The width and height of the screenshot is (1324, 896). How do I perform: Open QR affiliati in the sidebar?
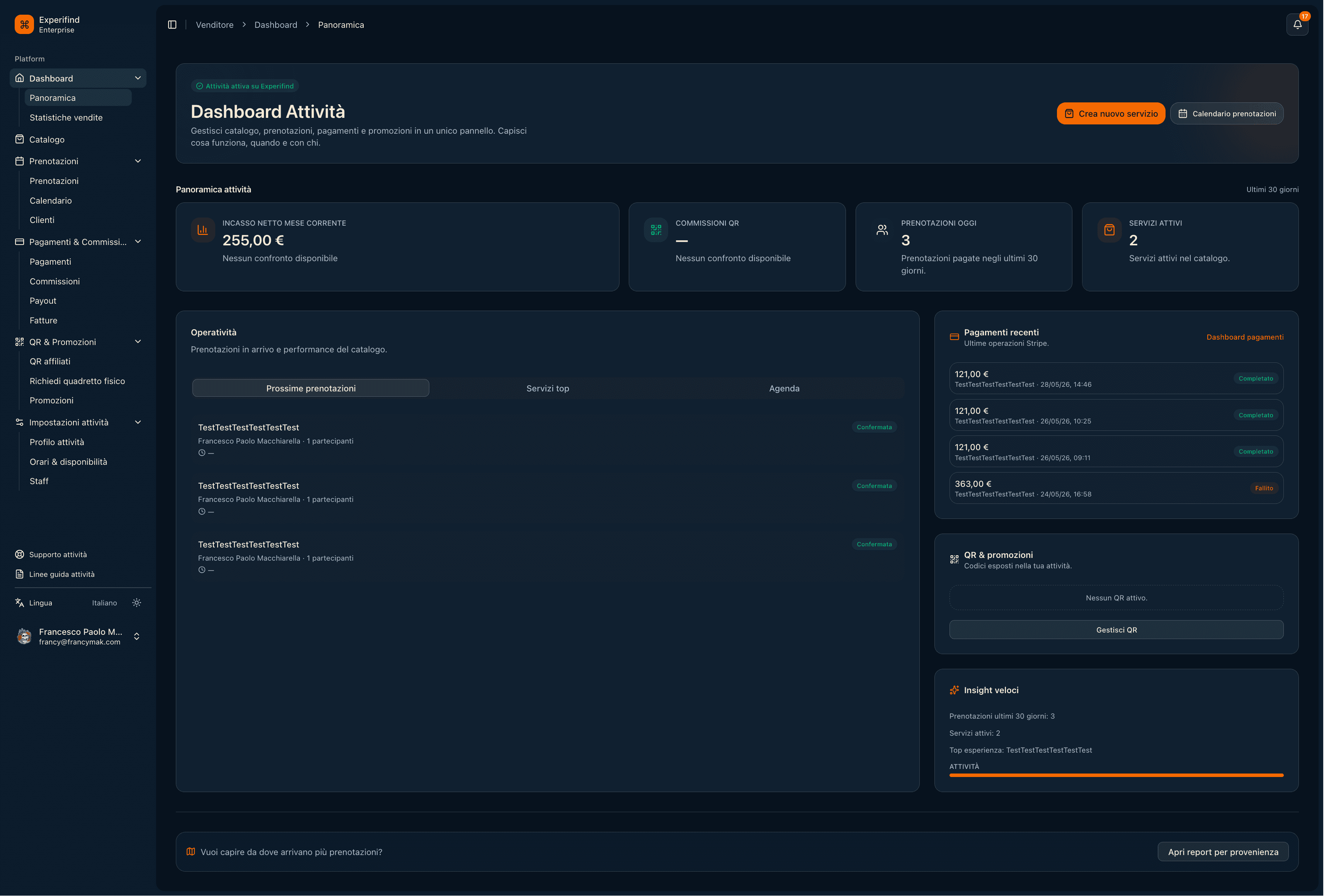[x=78, y=361]
